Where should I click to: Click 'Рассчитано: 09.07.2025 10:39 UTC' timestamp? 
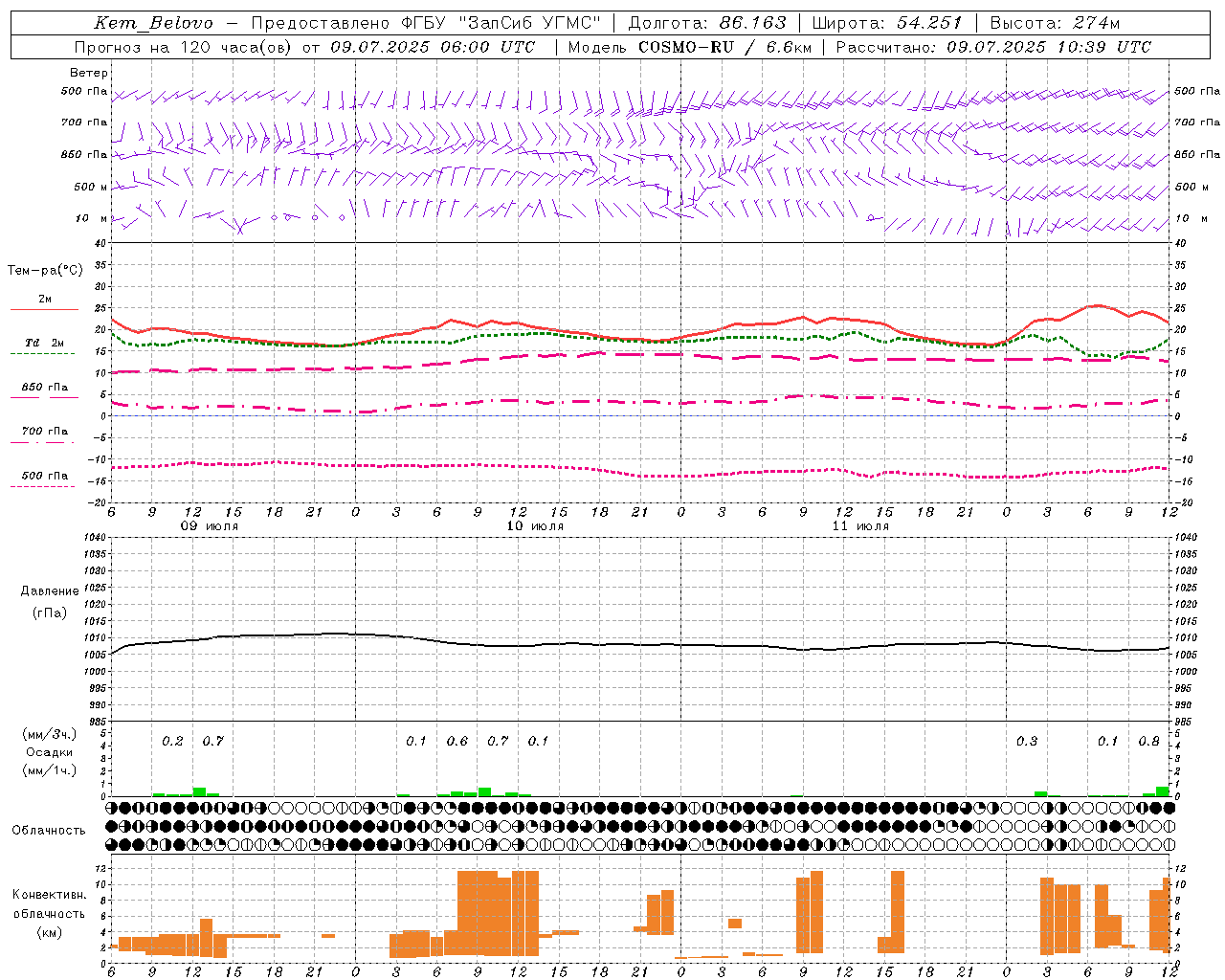pos(993,47)
